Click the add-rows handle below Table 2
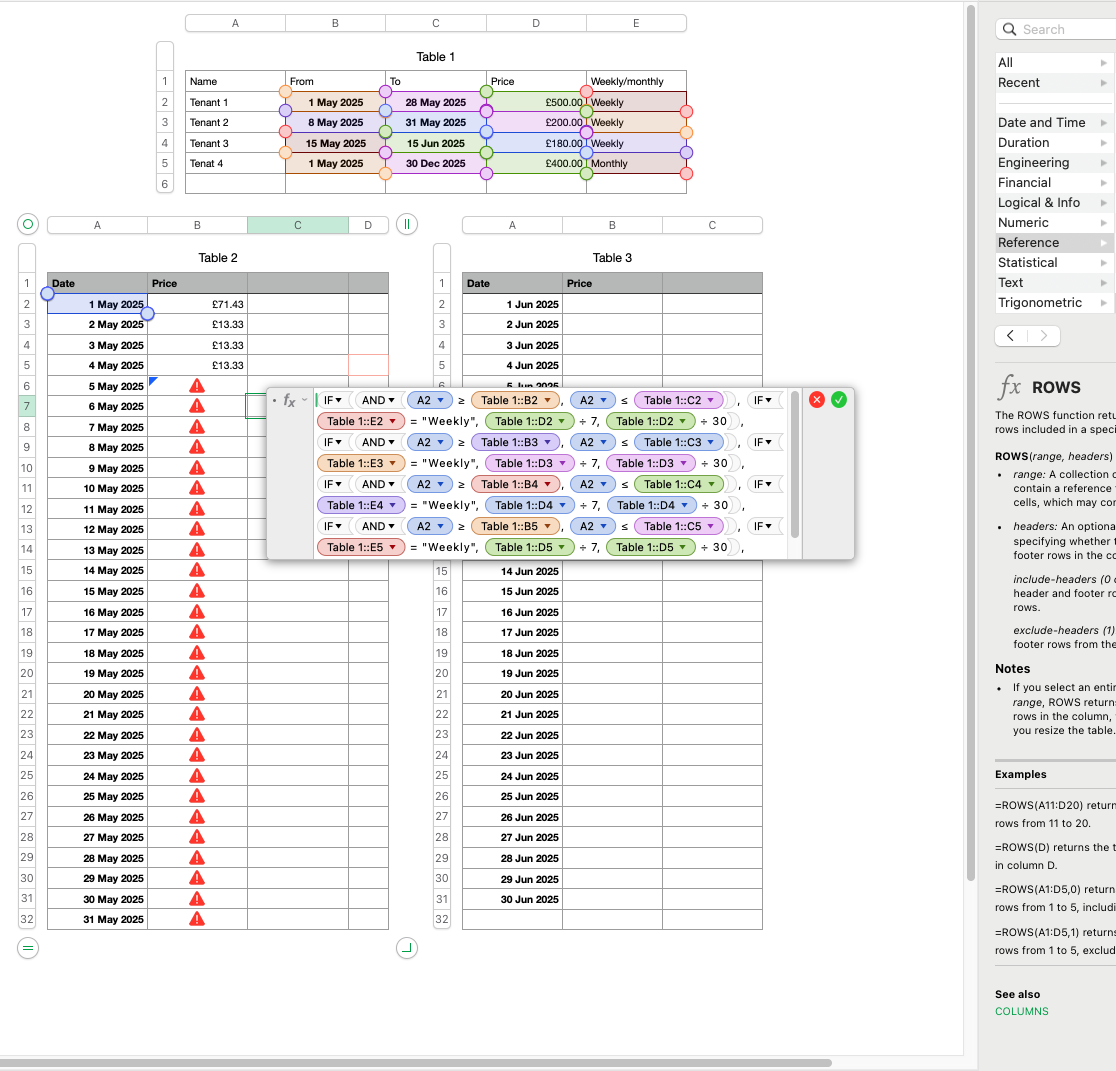Screen dimensions: 1116x1071 [x=28, y=947]
